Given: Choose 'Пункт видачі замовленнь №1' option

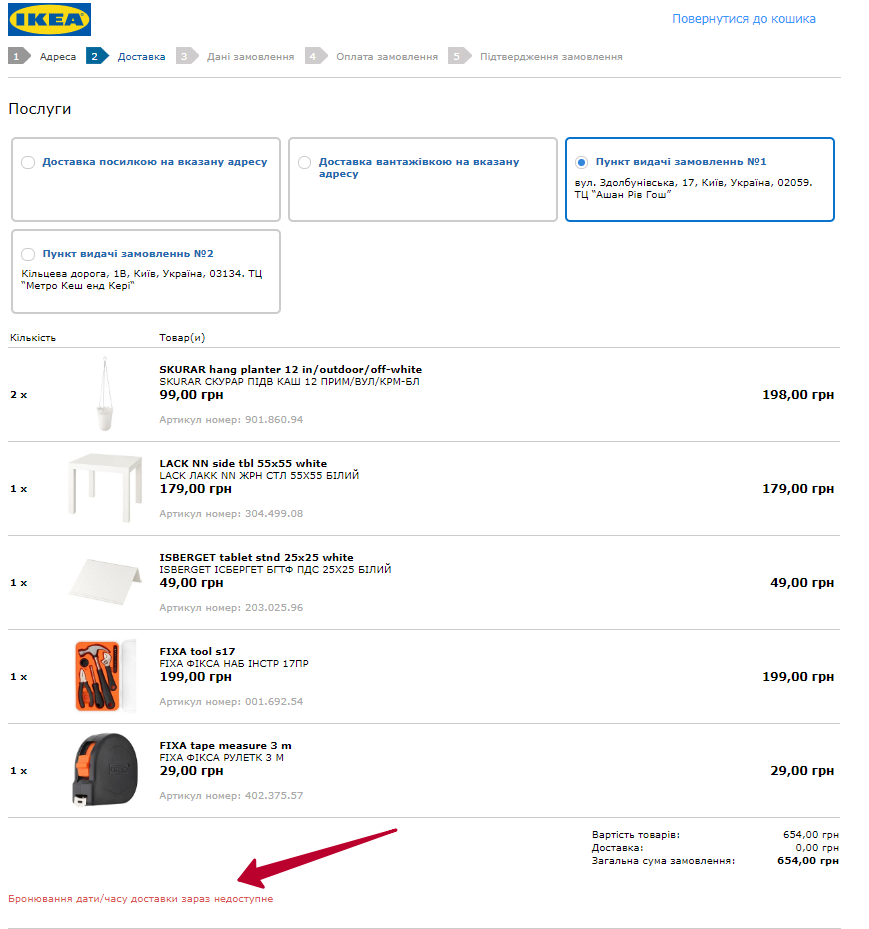Looking at the screenshot, I should [x=582, y=162].
